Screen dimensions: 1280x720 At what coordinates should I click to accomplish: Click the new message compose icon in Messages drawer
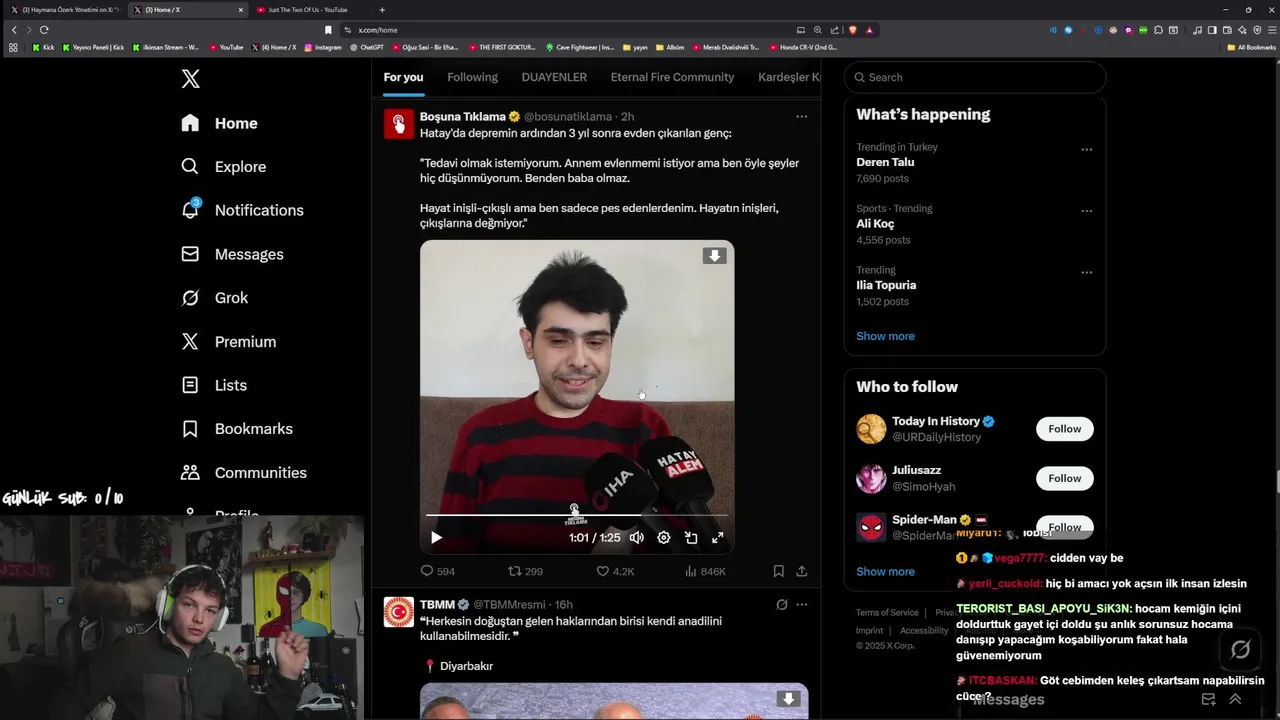(x=1209, y=699)
